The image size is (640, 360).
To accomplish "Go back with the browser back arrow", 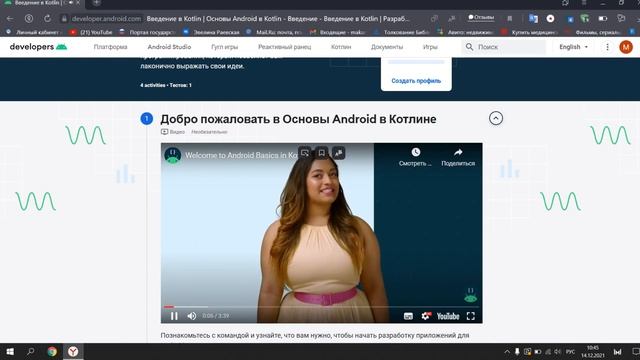I will (10, 19).
